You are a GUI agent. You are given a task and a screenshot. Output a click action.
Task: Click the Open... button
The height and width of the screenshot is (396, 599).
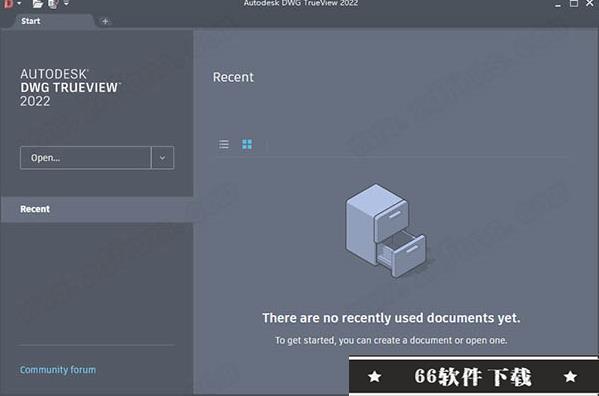pyautogui.click(x=86, y=157)
